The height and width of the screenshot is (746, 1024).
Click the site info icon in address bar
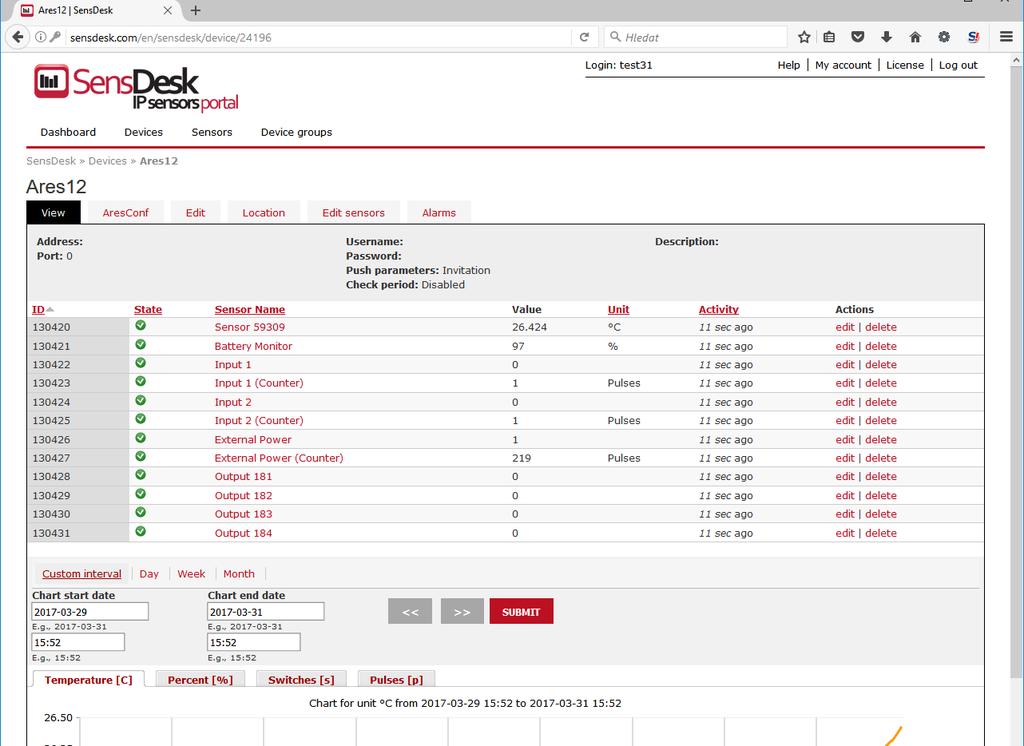tap(40, 37)
